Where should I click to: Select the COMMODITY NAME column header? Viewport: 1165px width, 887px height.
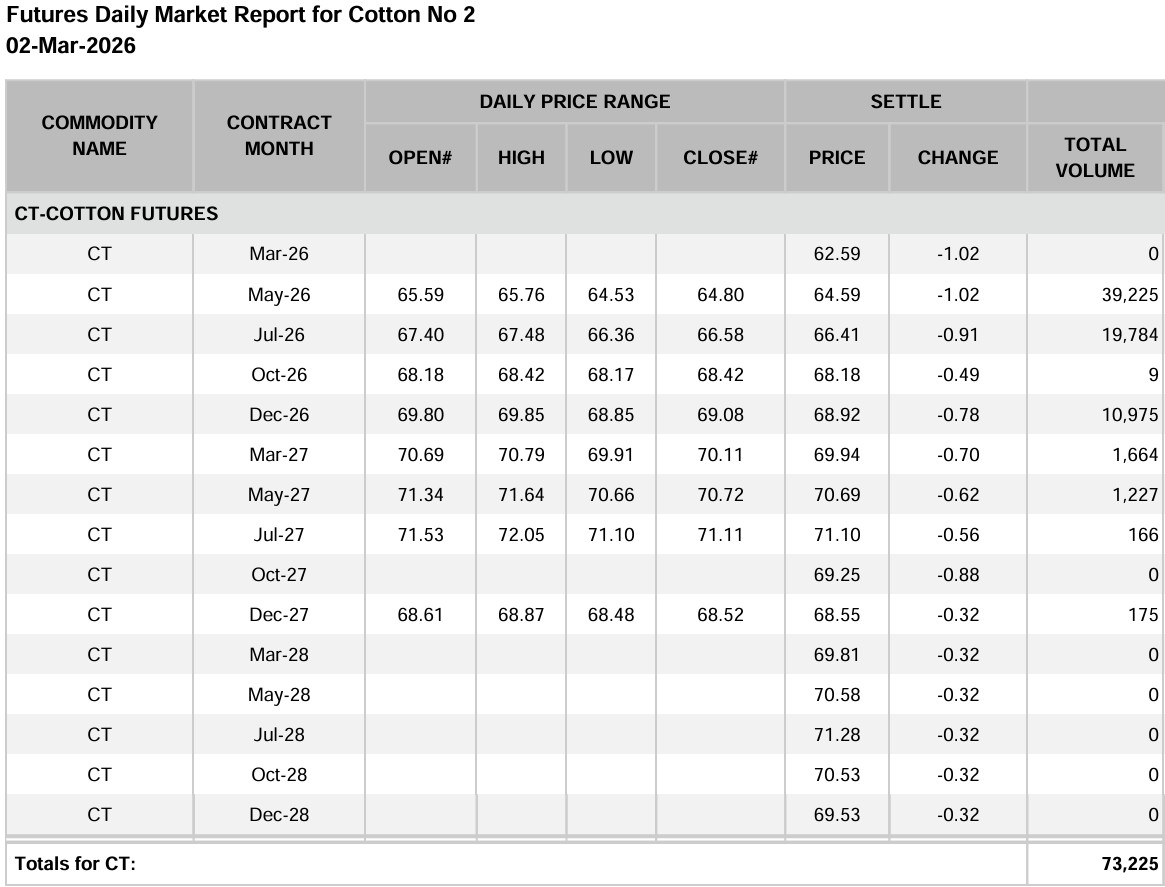click(99, 136)
